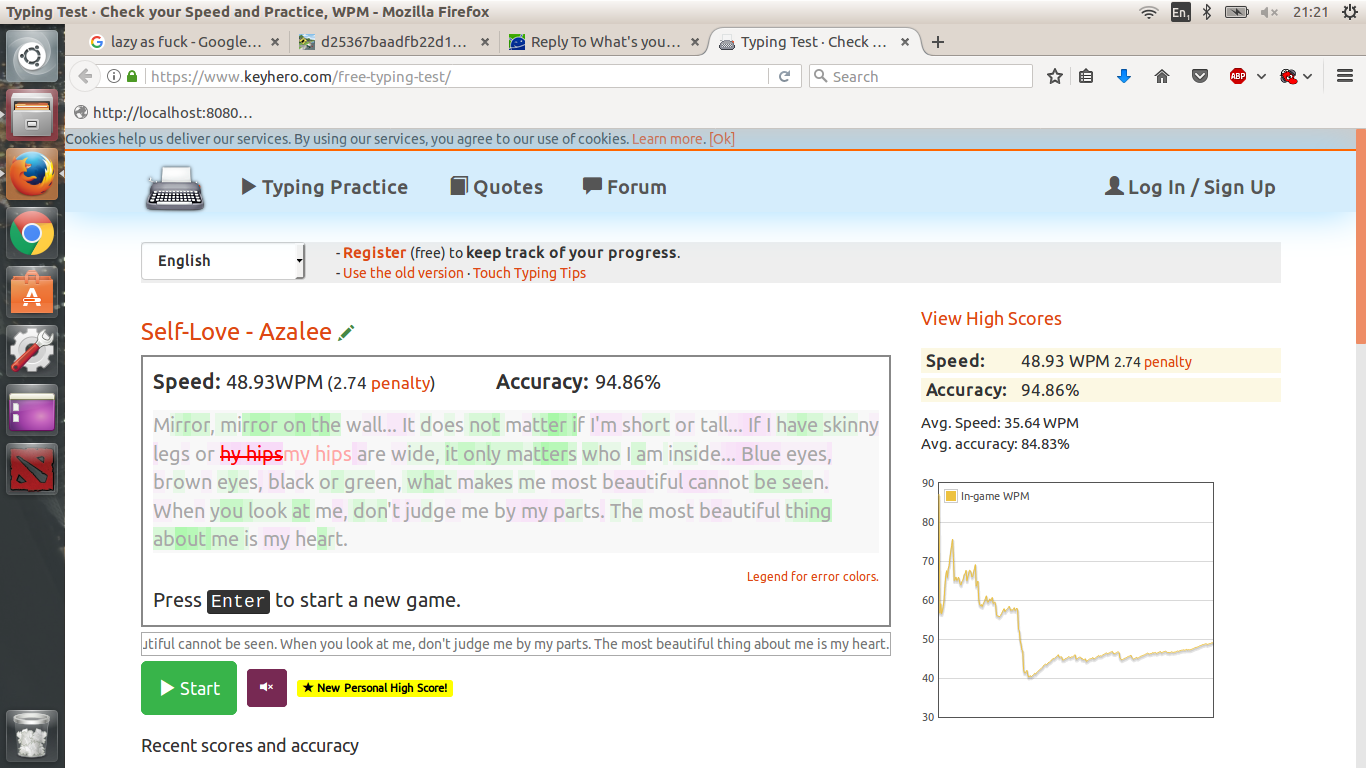Open the Files manager in the launcher
The width and height of the screenshot is (1366, 768).
pyautogui.click(x=32, y=114)
